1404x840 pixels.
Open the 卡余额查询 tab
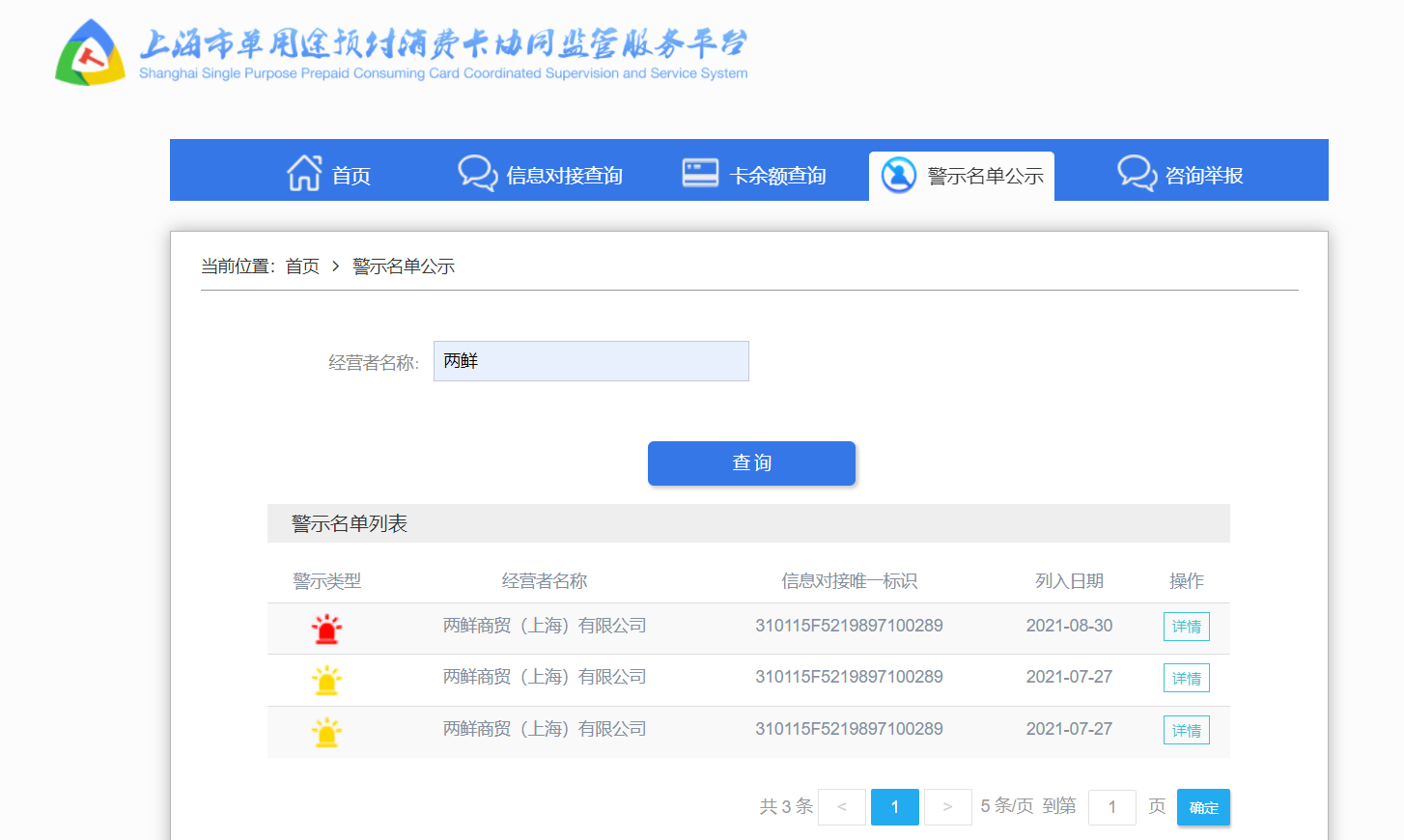click(754, 173)
